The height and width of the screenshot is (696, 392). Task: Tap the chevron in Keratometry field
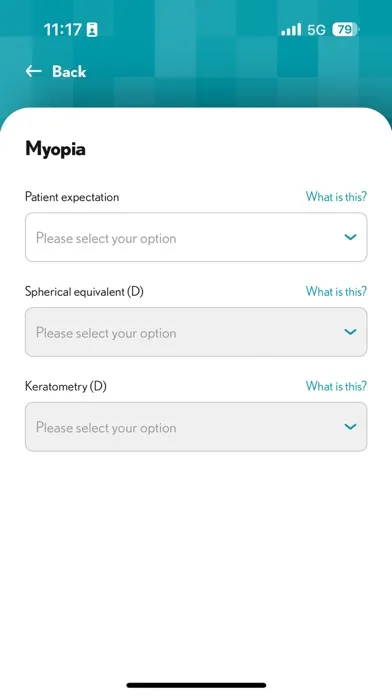(x=350, y=427)
